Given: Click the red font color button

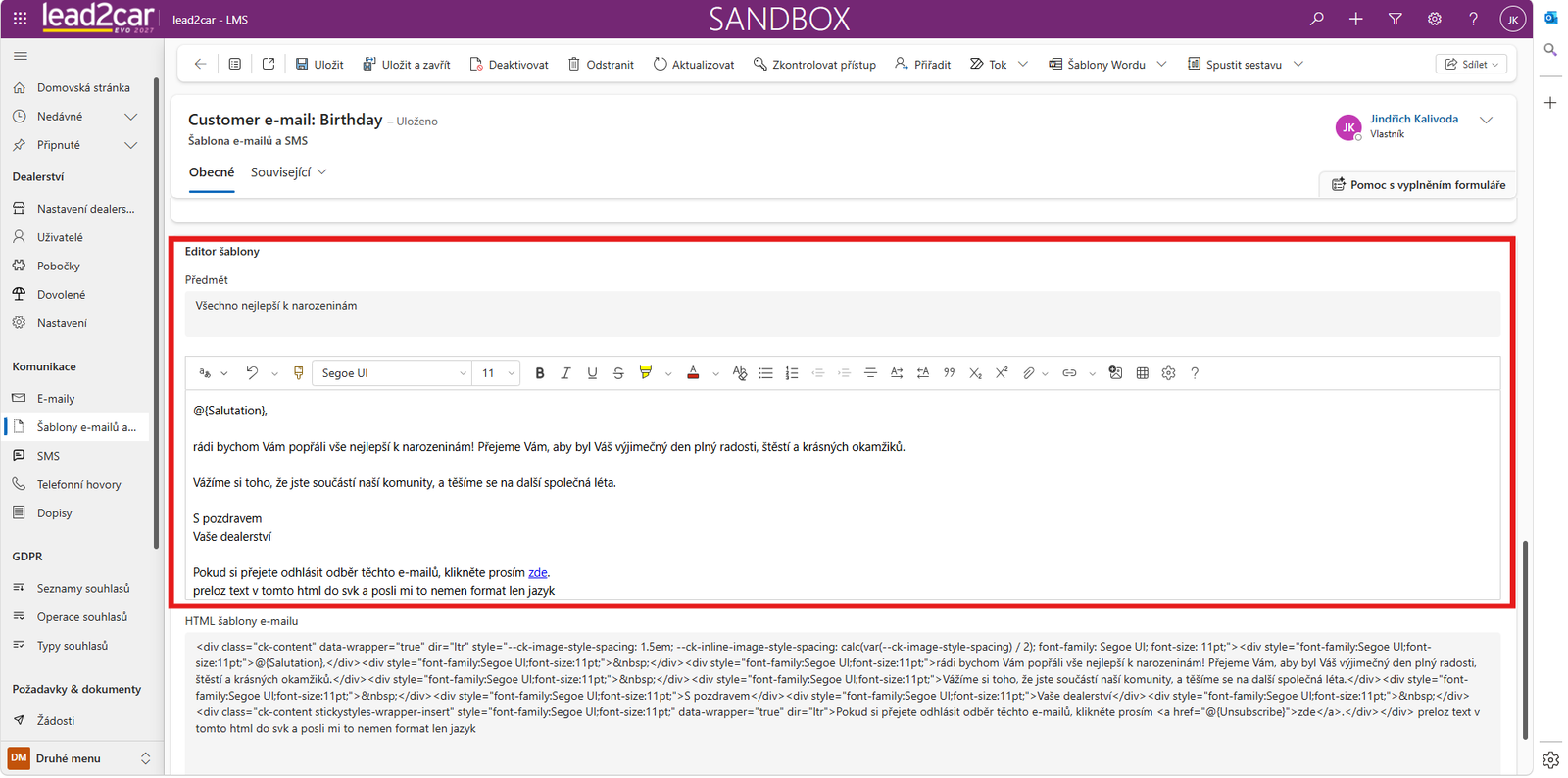Looking at the screenshot, I should pyautogui.click(x=693, y=373).
